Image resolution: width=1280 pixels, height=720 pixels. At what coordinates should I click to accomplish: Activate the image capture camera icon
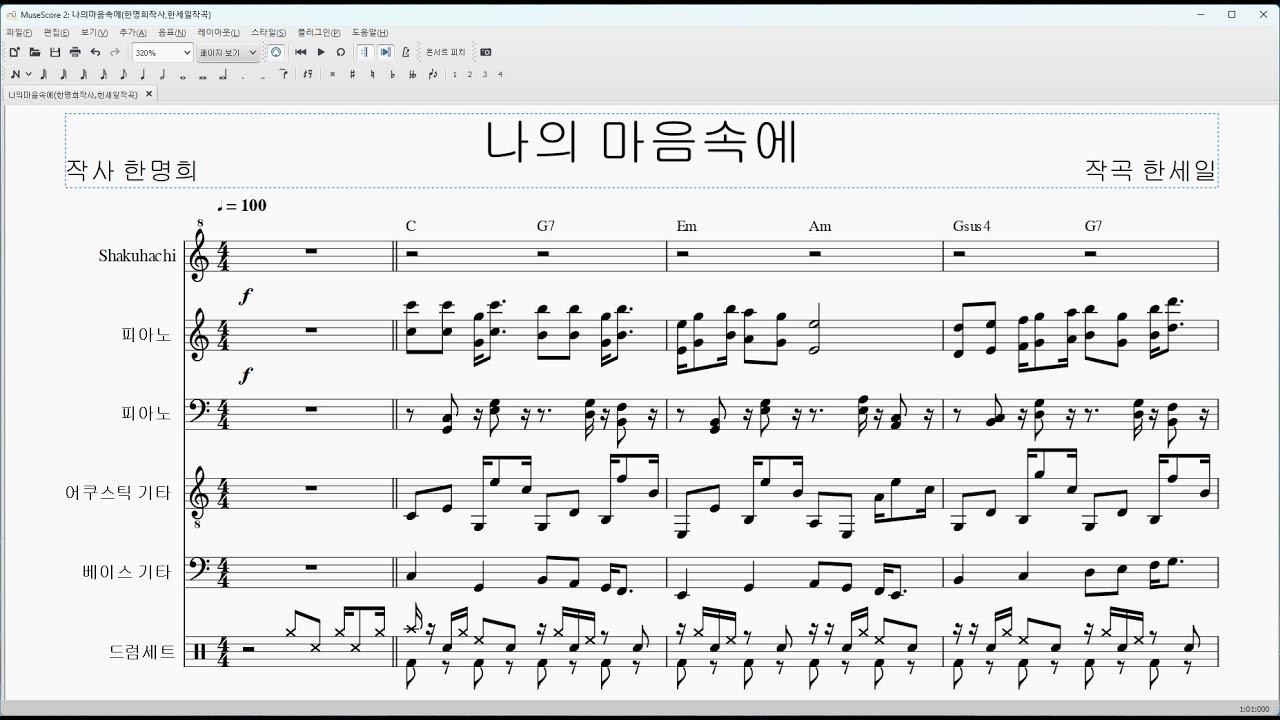coord(486,52)
